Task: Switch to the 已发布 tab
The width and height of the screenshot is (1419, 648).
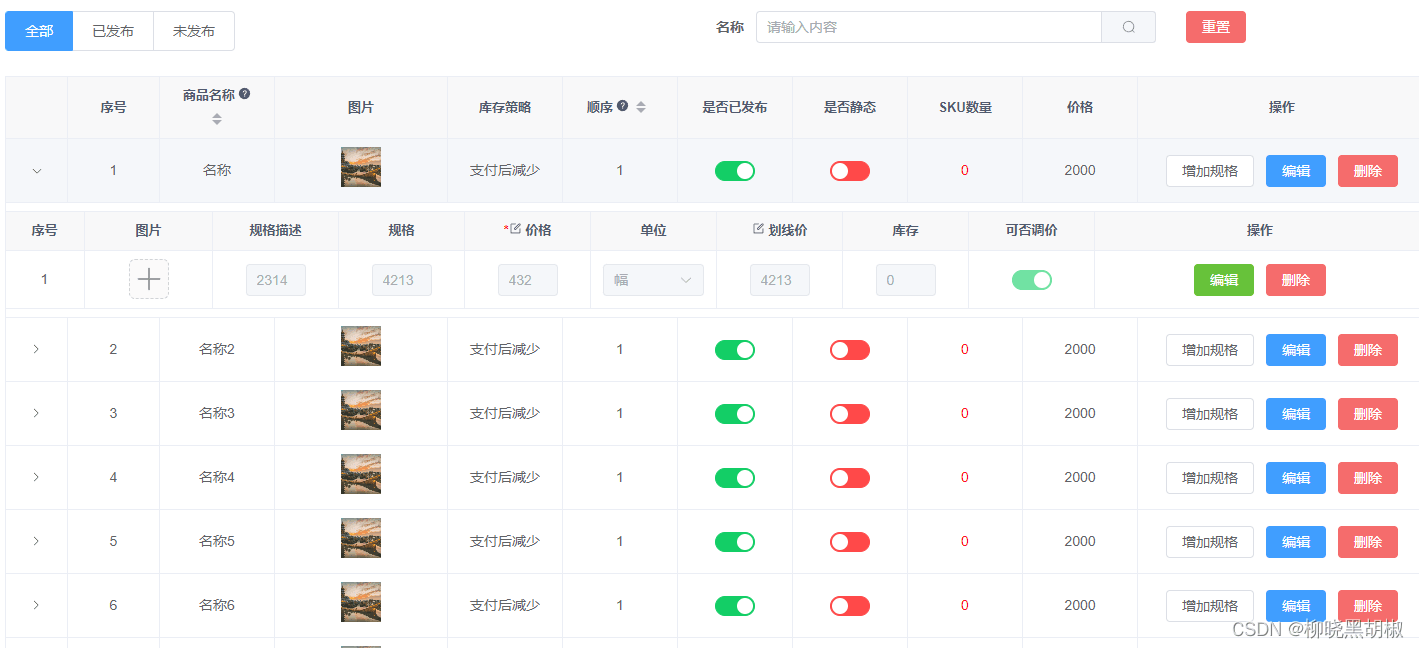Action: click(x=113, y=31)
